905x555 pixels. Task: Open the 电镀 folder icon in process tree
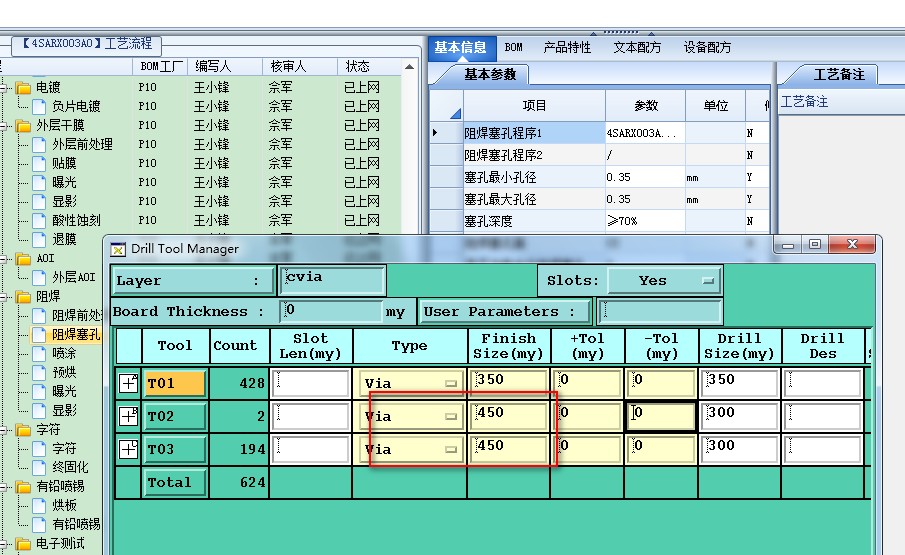pyautogui.click(x=23, y=88)
